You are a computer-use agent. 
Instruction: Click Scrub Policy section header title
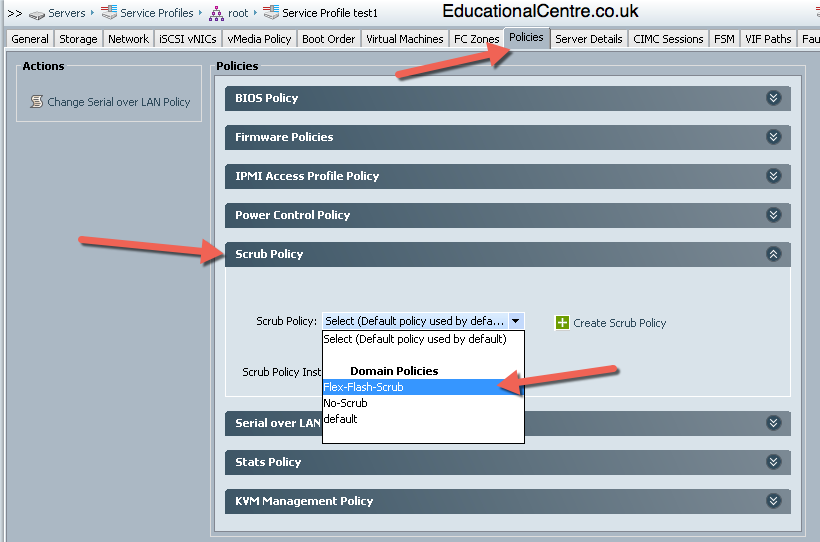tap(269, 254)
